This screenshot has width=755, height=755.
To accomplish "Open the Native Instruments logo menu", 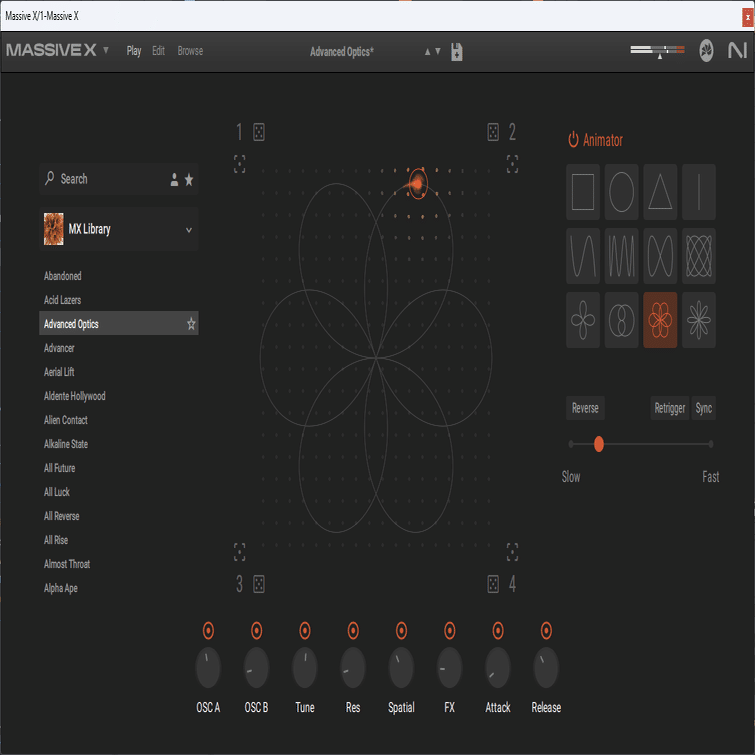I will pyautogui.click(x=737, y=50).
